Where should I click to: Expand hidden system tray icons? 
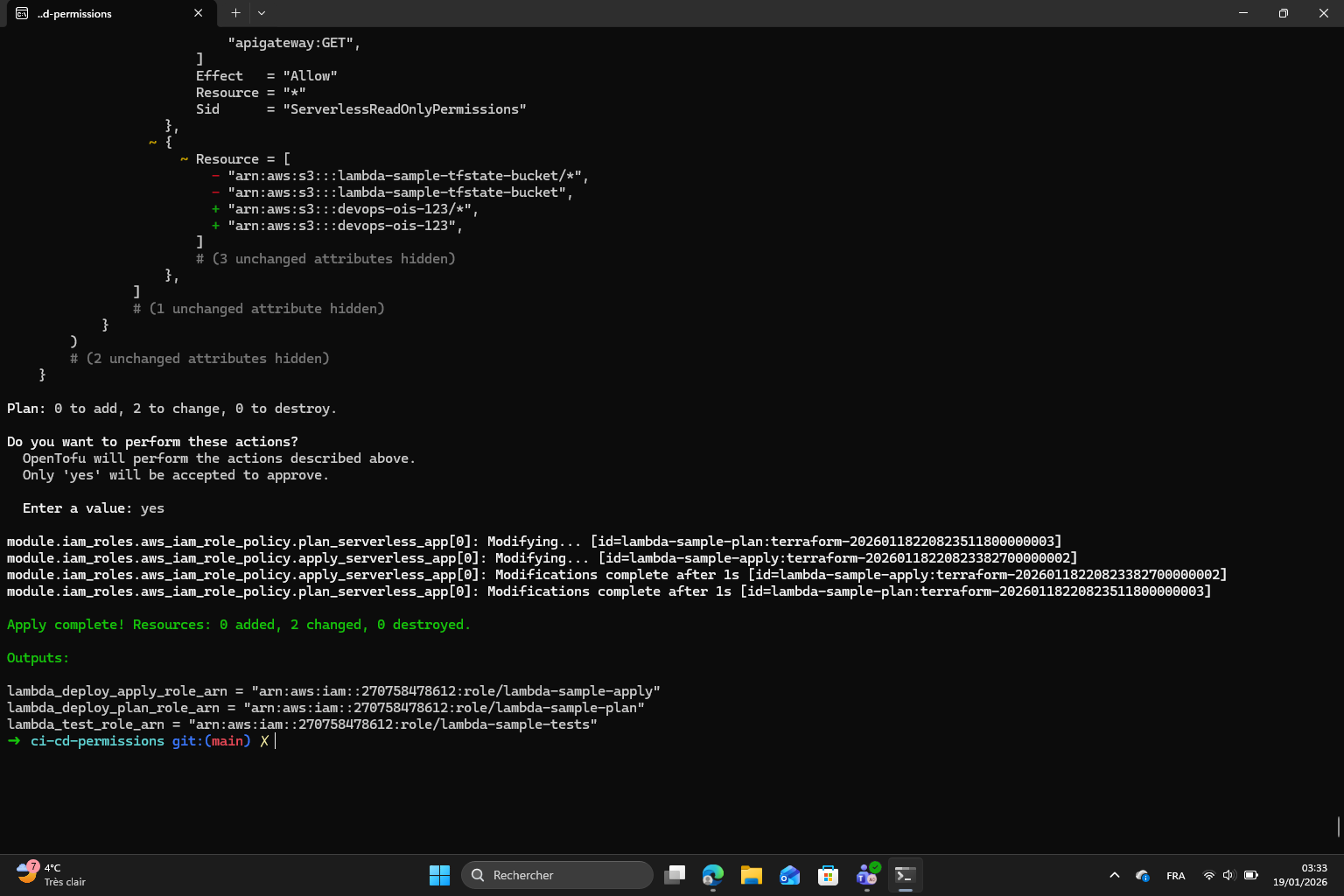point(1115,874)
